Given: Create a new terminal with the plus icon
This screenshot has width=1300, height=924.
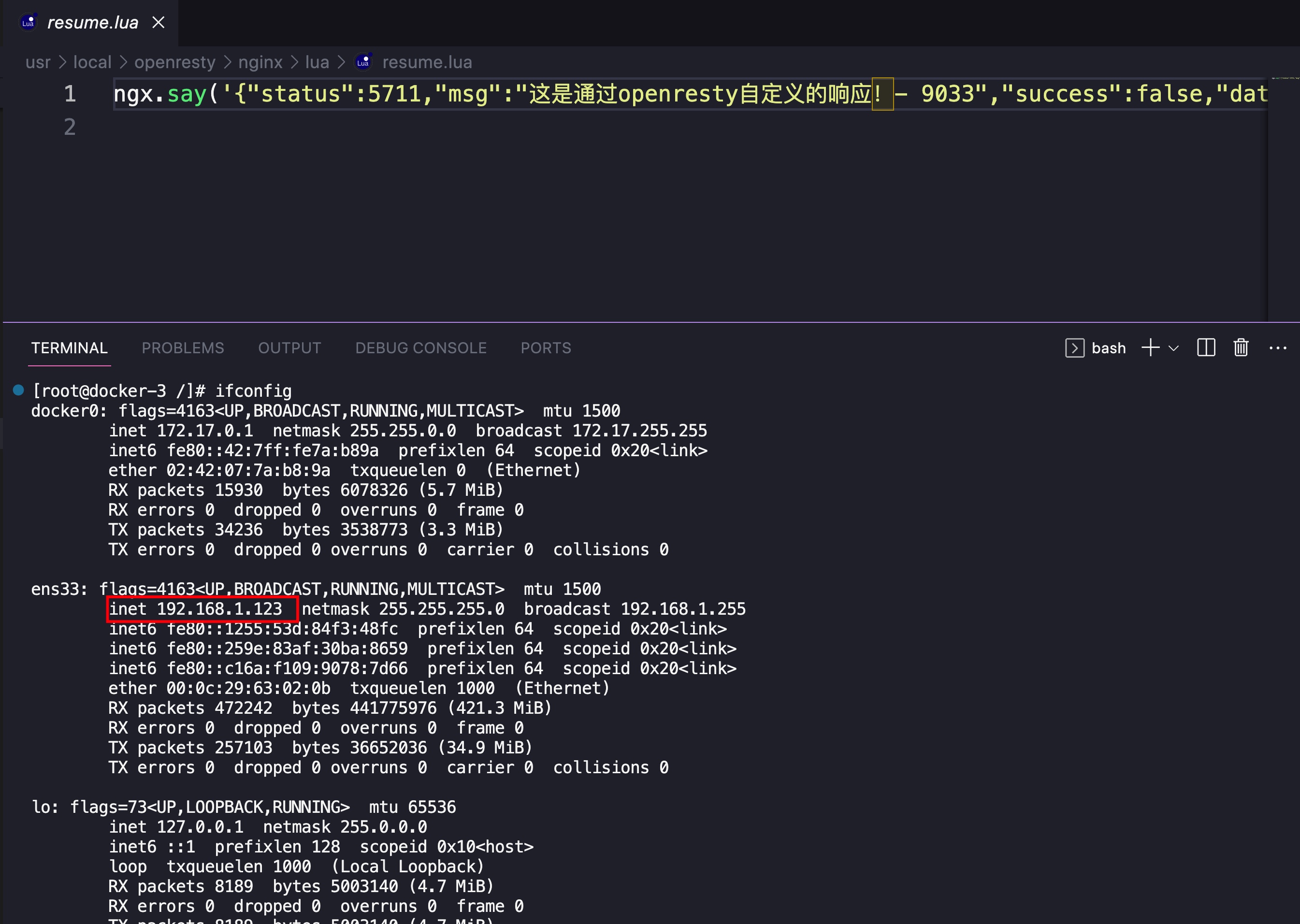Looking at the screenshot, I should pyautogui.click(x=1150, y=347).
